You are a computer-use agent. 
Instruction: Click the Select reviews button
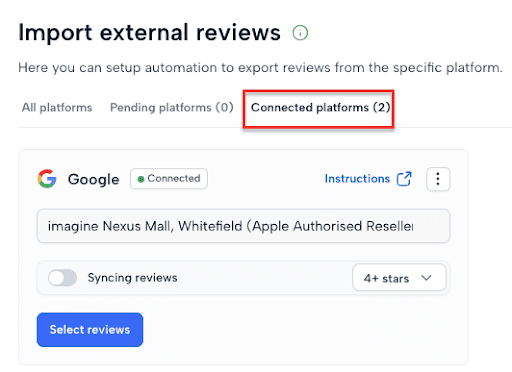coord(90,330)
